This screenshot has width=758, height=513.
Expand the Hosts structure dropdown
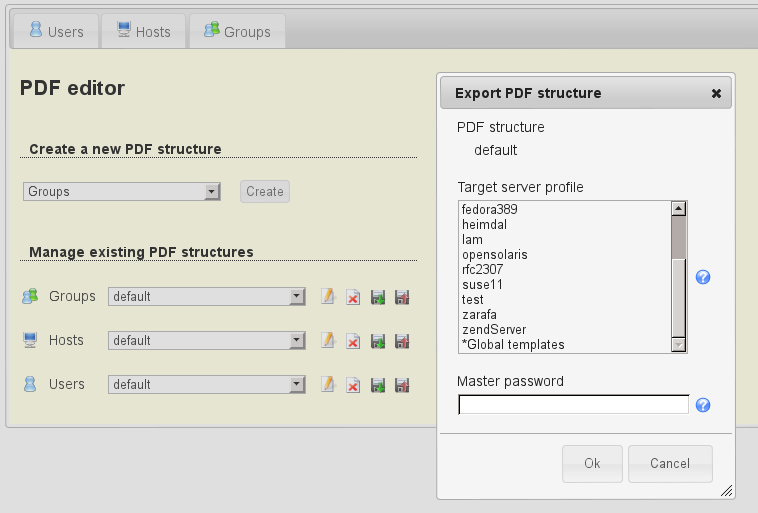coord(206,341)
